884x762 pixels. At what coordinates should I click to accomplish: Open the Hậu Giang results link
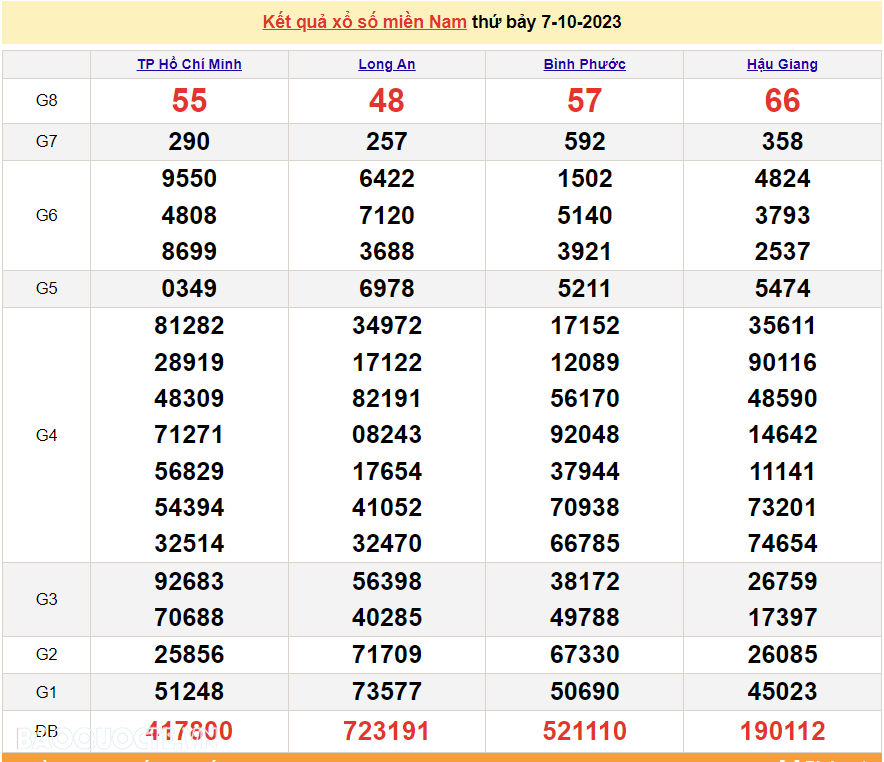coord(782,64)
